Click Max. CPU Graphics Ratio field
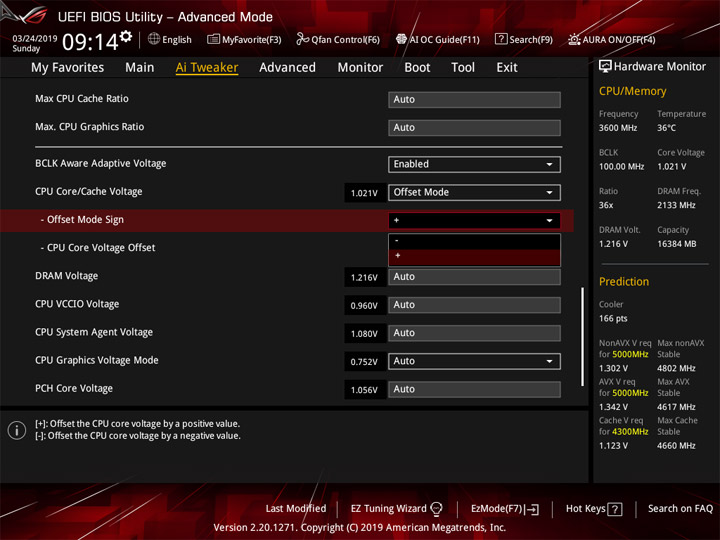This screenshot has height=540, width=720. pyautogui.click(x=474, y=128)
